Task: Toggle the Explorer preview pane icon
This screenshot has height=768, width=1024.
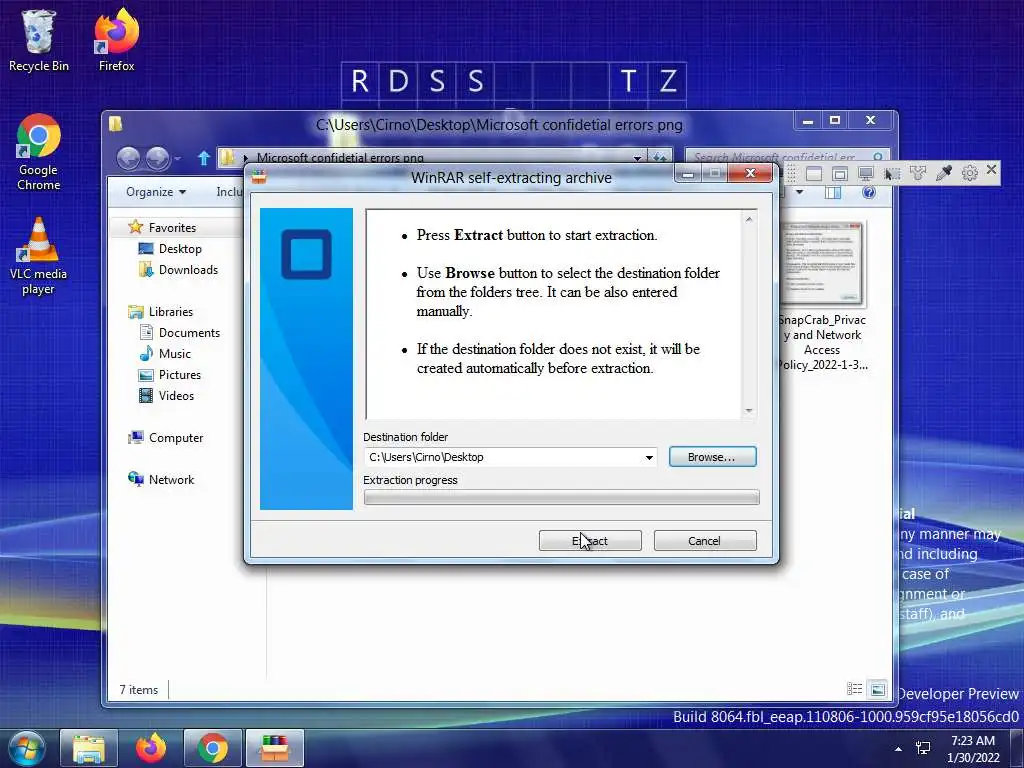Action: tap(833, 192)
